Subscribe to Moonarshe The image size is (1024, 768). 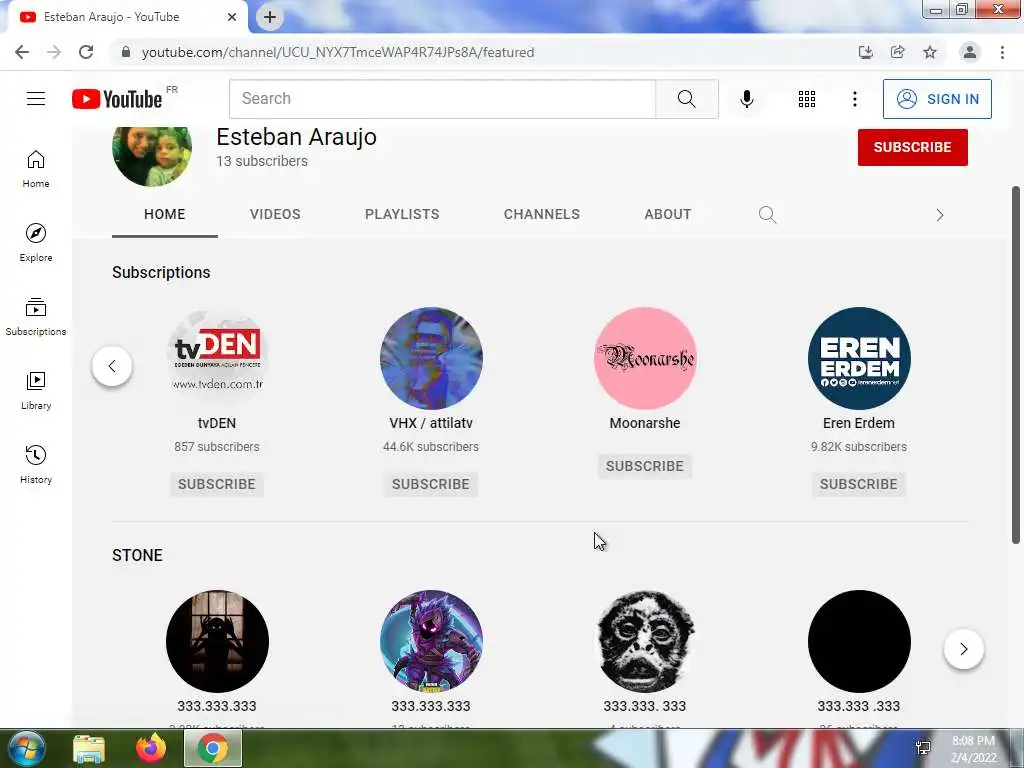tap(645, 466)
